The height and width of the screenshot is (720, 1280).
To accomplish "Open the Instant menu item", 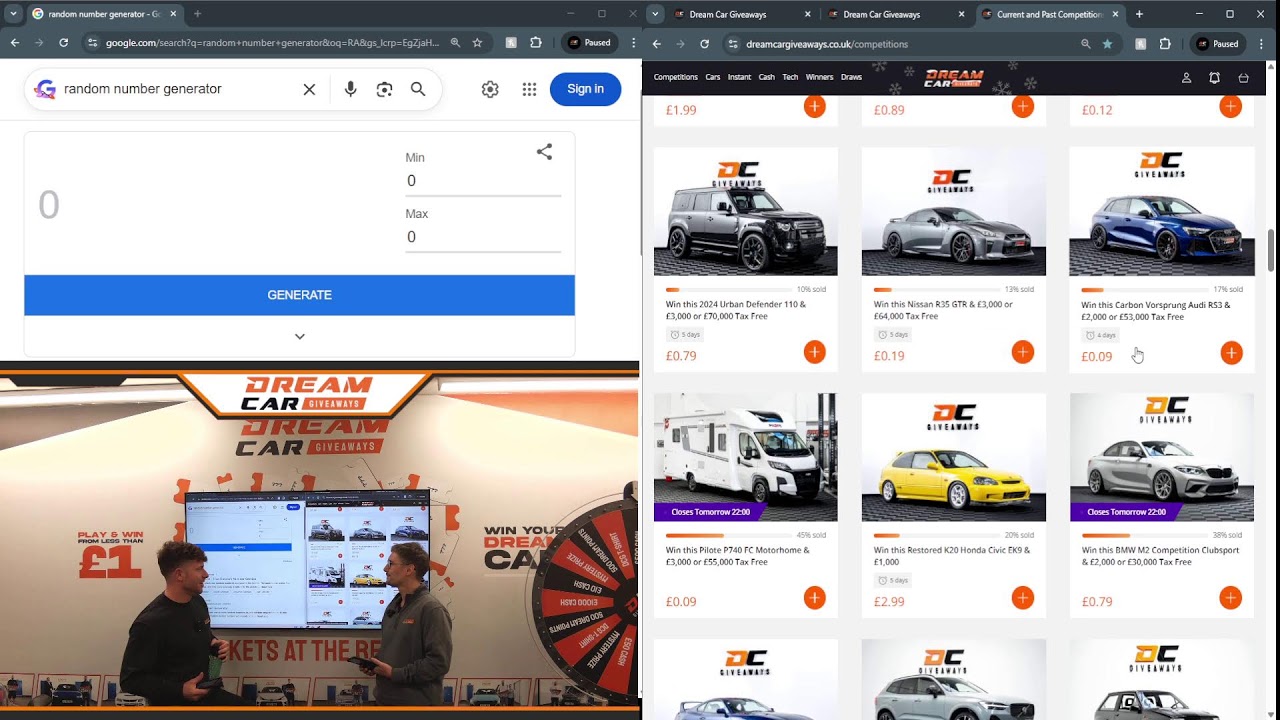I will (x=739, y=77).
